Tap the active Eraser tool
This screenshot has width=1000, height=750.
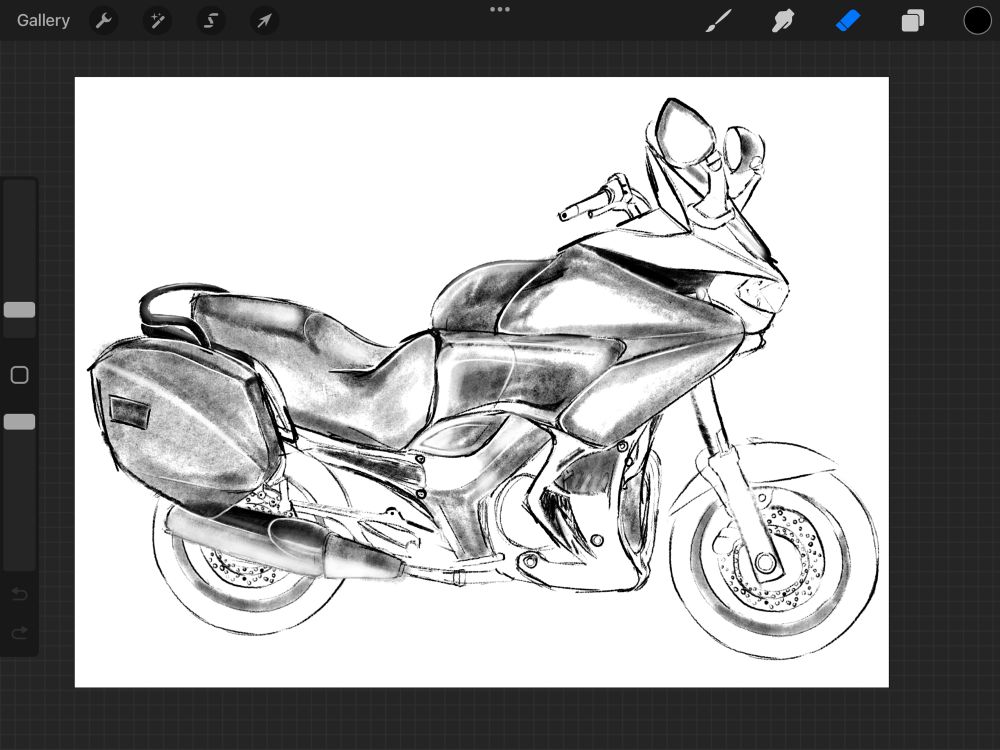pyautogui.click(x=848, y=20)
